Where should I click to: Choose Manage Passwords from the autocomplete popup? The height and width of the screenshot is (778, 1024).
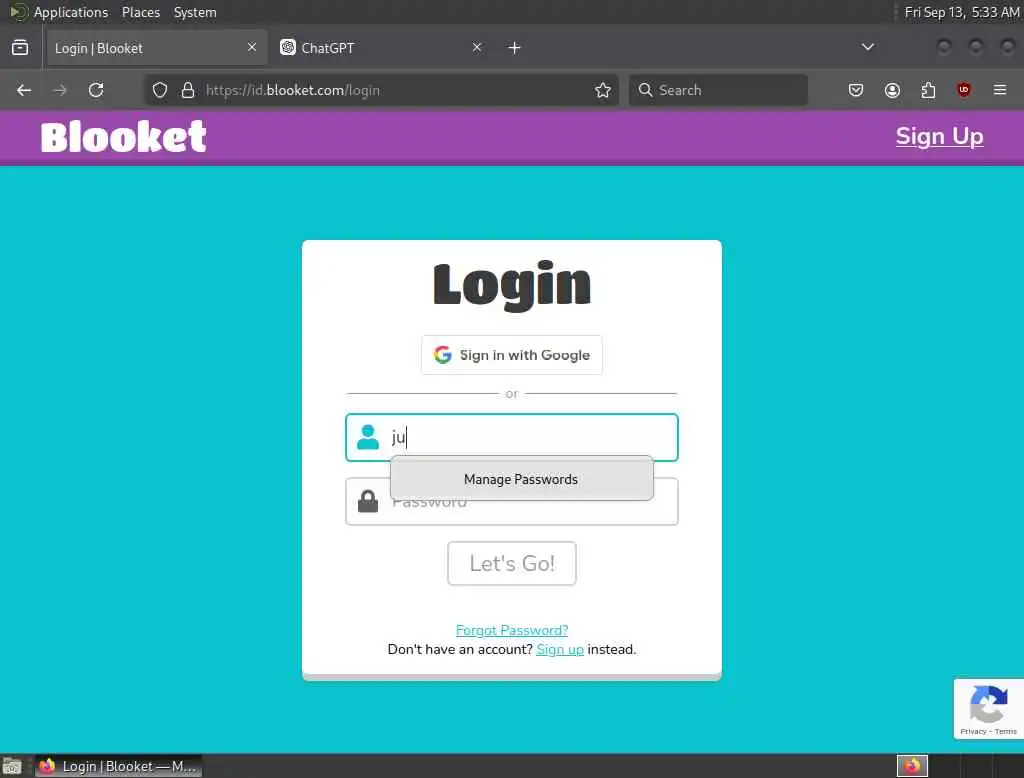[x=521, y=479]
